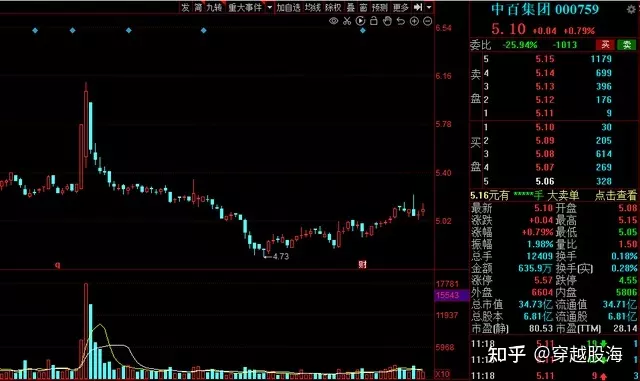Click the arrow-to-bar icon beside 更多
This screenshot has width=640, height=381.
(x=418, y=7)
